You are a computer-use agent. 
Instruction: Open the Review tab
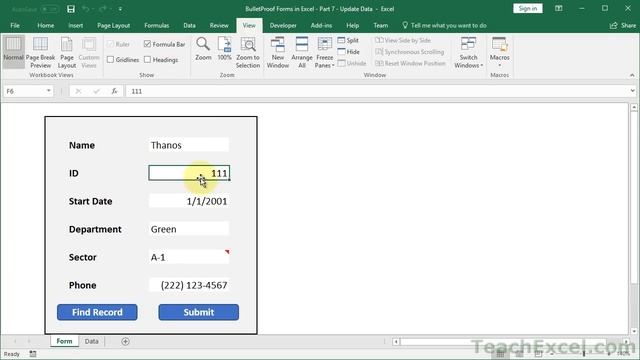[x=219, y=25]
